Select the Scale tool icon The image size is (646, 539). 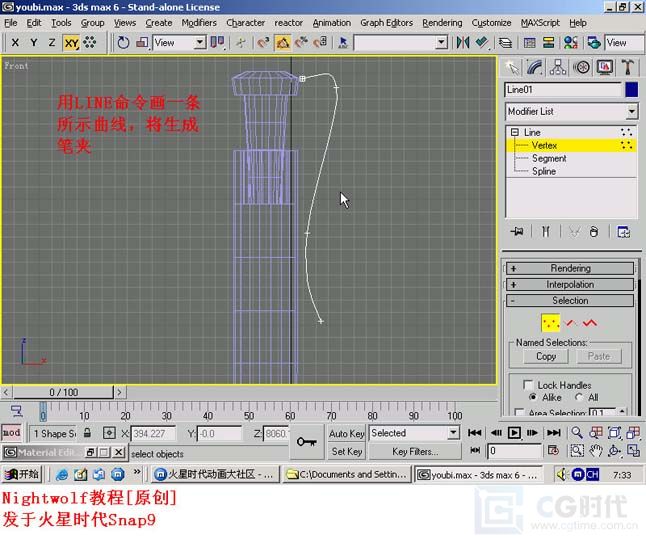(x=142, y=42)
